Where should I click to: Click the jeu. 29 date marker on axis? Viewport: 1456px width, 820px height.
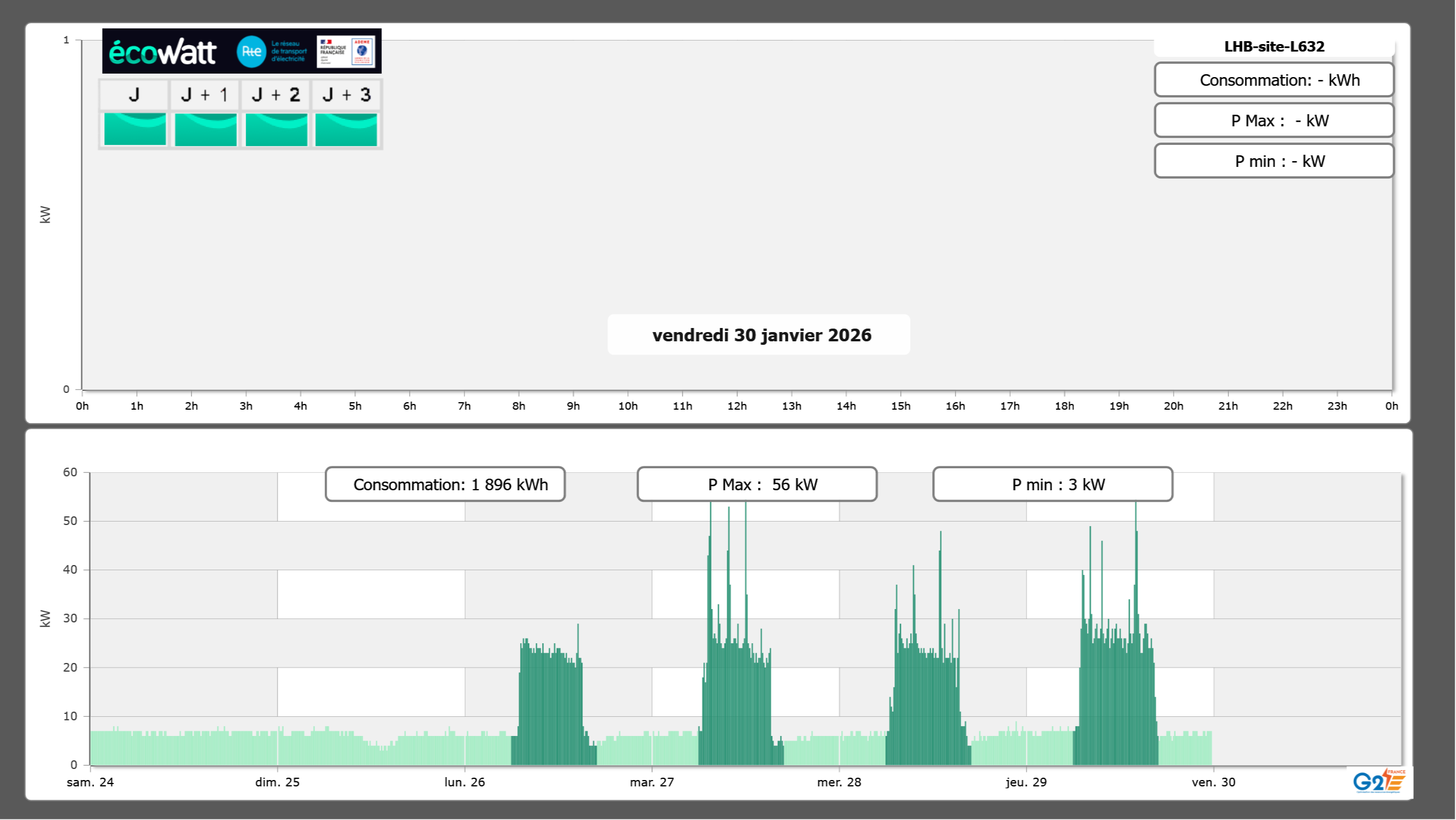[1026, 782]
